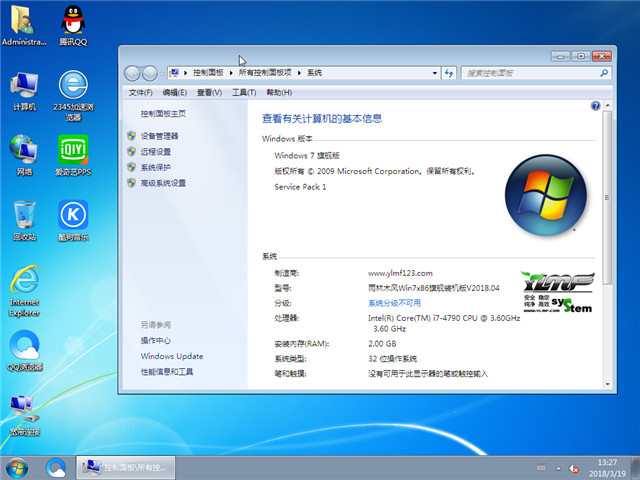Click the keyboard input tray icon
Image resolution: width=640 pixels, height=480 pixels.
541,467
